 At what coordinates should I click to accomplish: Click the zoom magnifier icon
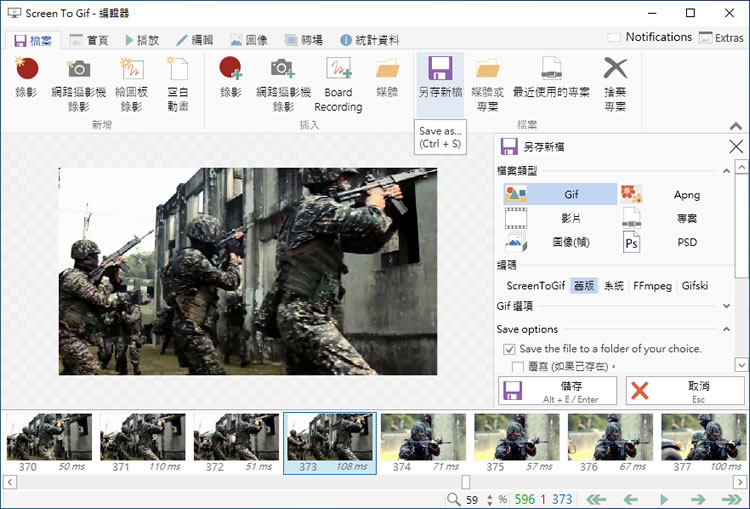tap(453, 499)
